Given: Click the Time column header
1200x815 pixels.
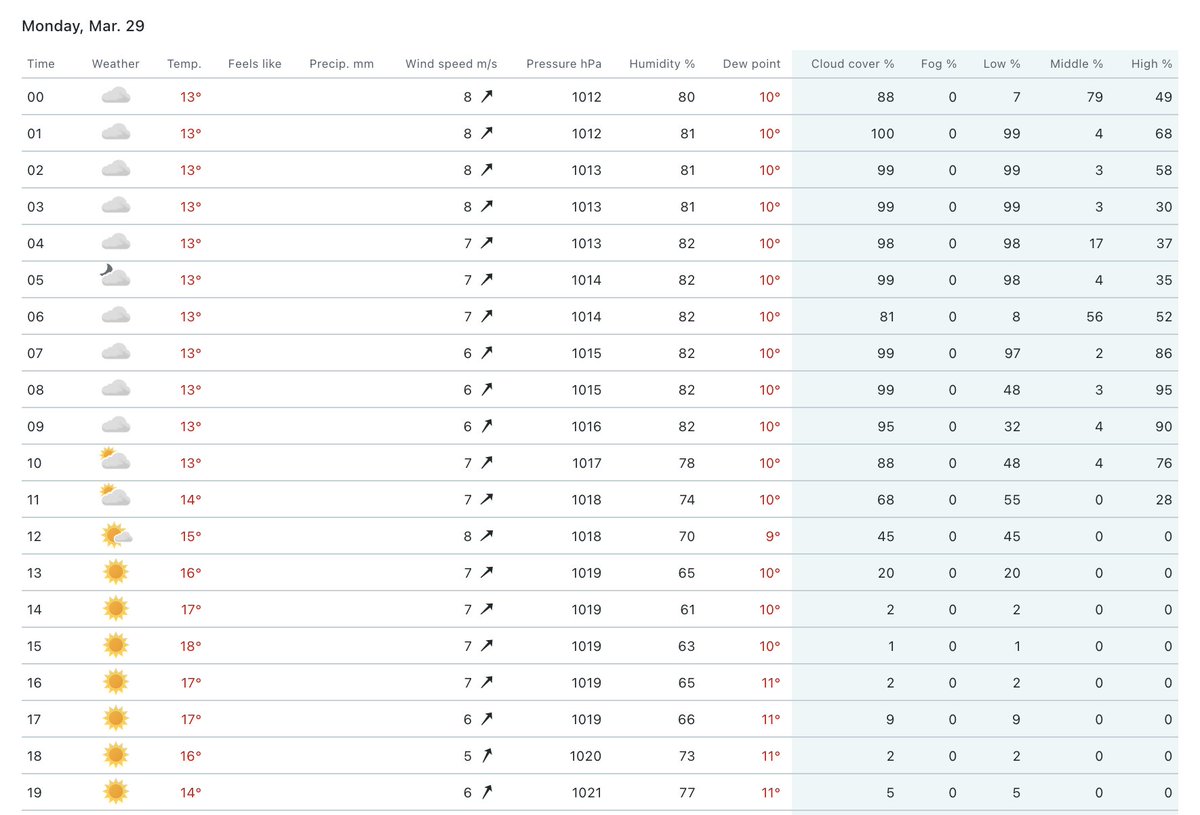Looking at the screenshot, I should (x=41, y=64).
